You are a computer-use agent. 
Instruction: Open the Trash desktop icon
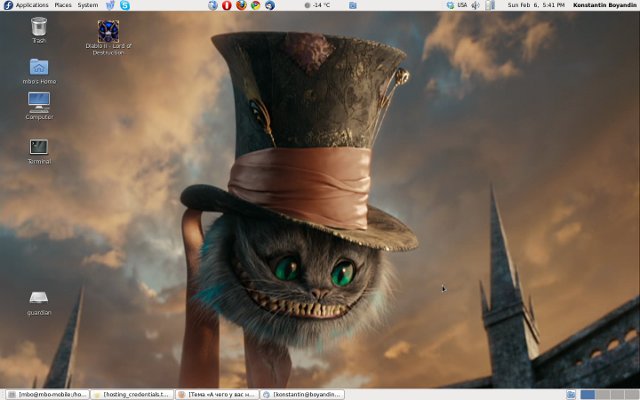click(39, 28)
